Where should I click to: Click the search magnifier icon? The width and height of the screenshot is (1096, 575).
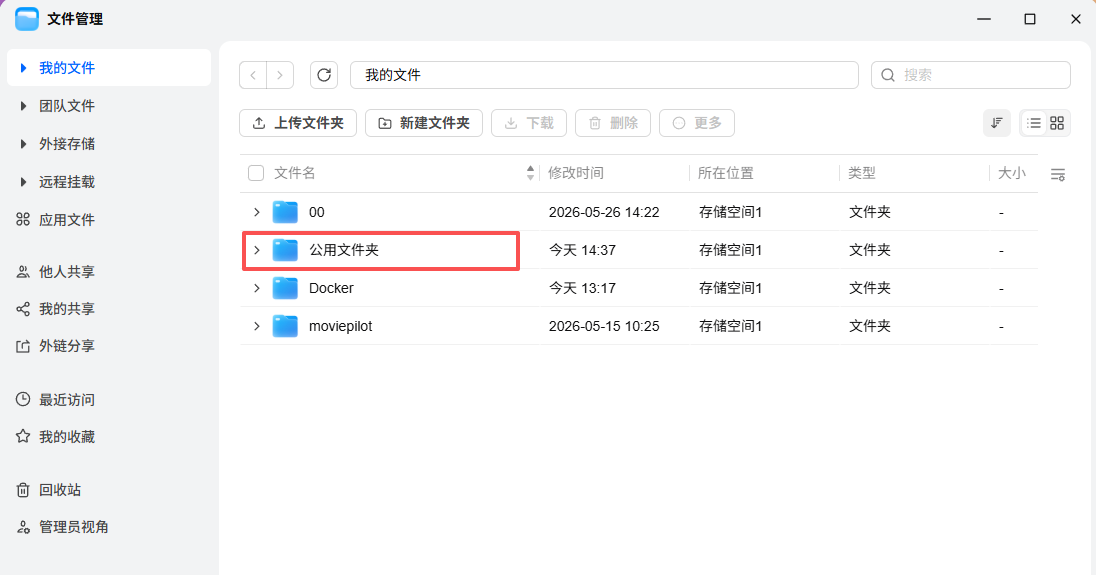pyautogui.click(x=888, y=75)
